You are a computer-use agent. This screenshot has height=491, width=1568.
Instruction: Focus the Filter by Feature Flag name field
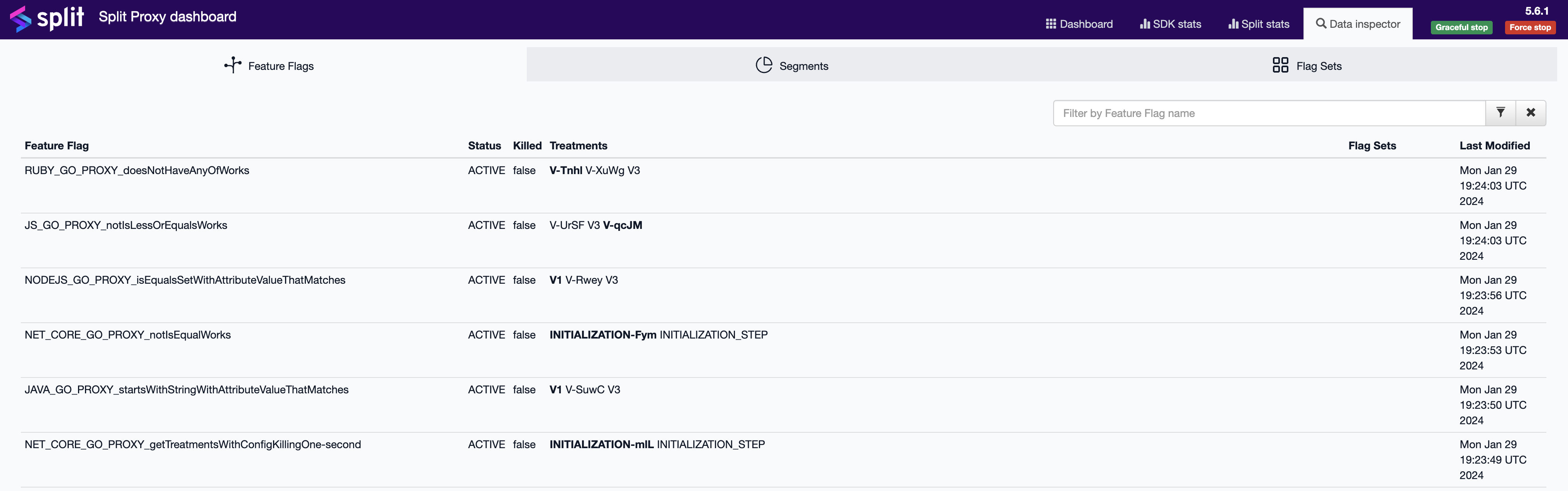[1269, 113]
